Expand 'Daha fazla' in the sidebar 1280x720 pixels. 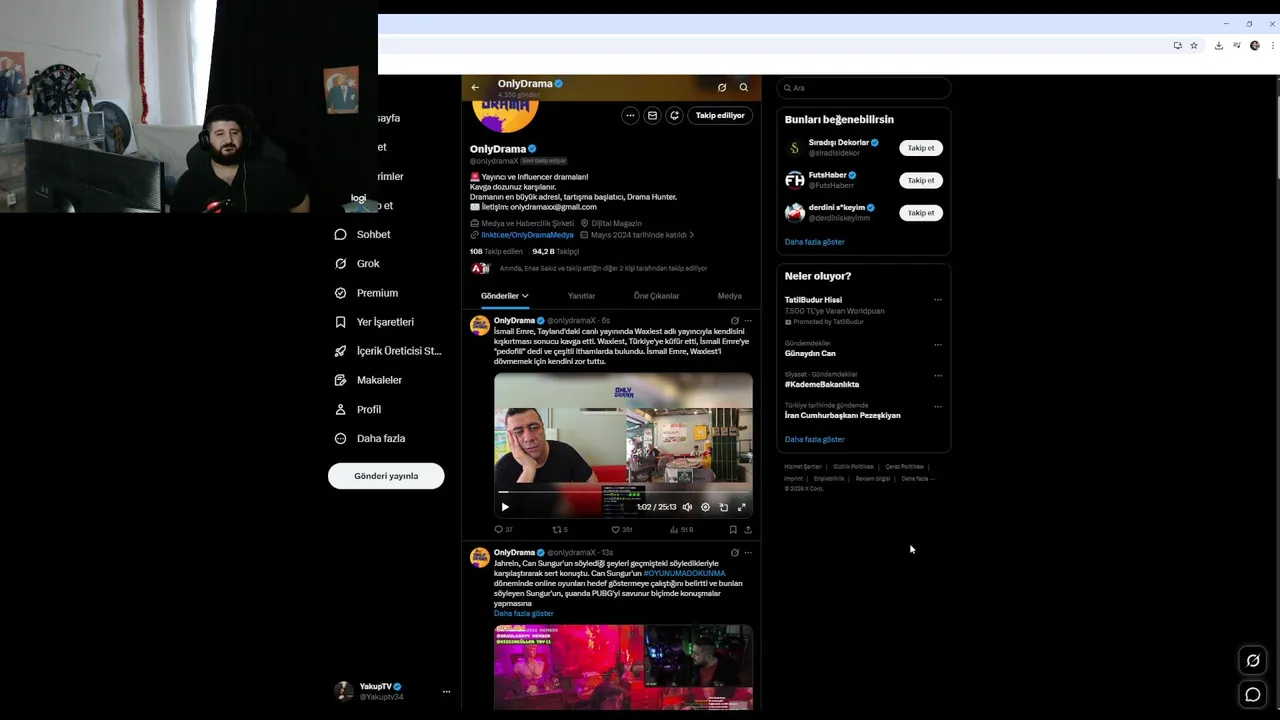coord(370,438)
